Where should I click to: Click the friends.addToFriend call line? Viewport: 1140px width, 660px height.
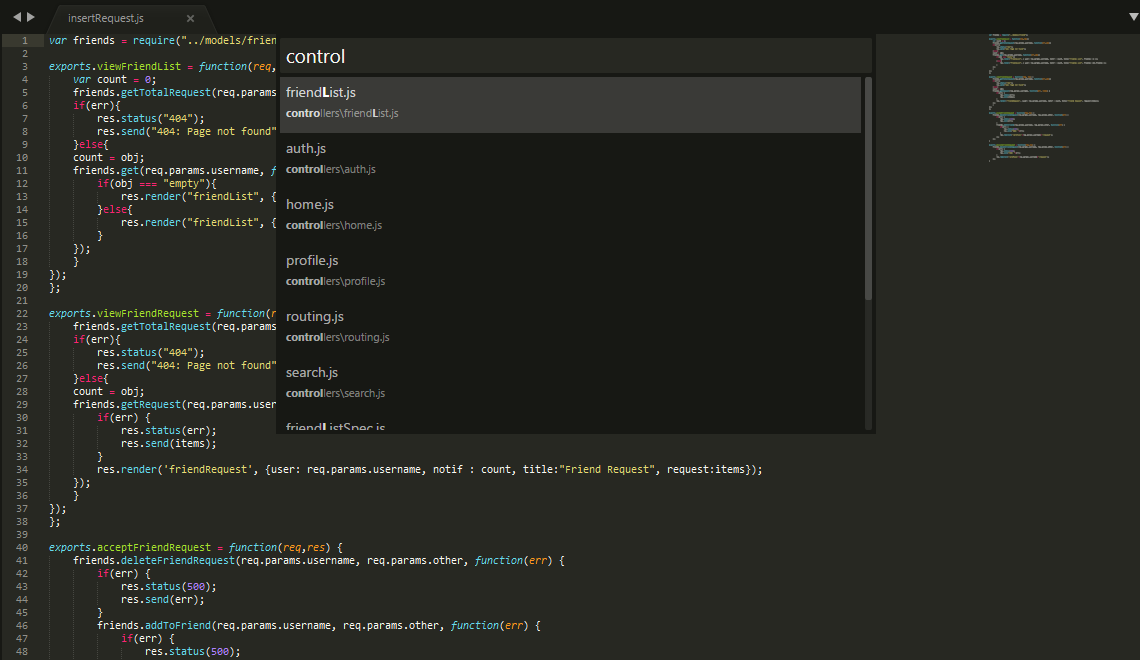click(318, 625)
